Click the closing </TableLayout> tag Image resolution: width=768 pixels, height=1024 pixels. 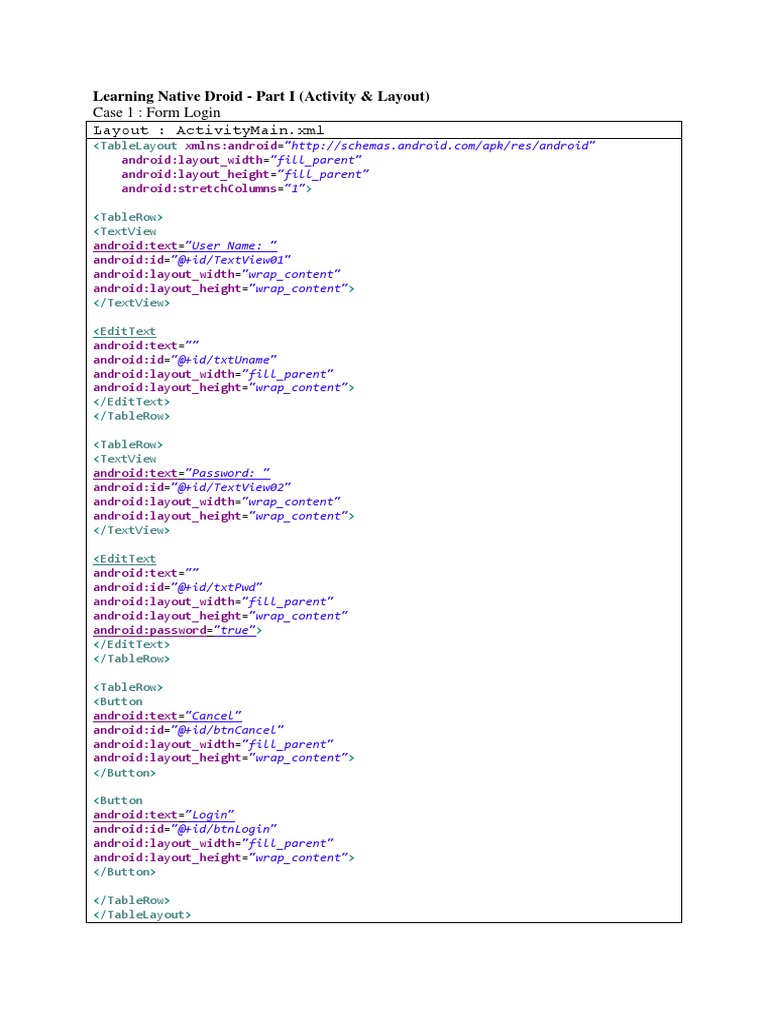[142, 915]
